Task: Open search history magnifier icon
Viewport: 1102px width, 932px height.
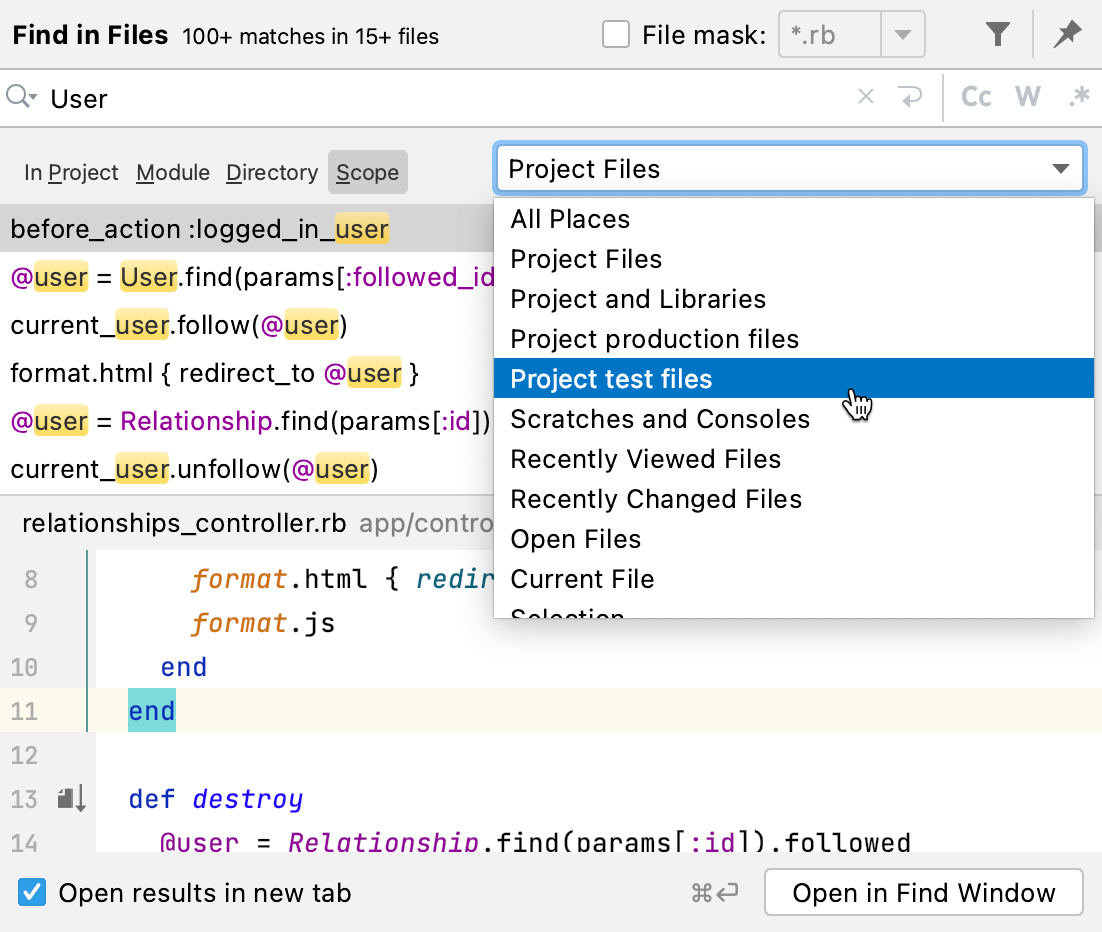Action: coord(21,97)
